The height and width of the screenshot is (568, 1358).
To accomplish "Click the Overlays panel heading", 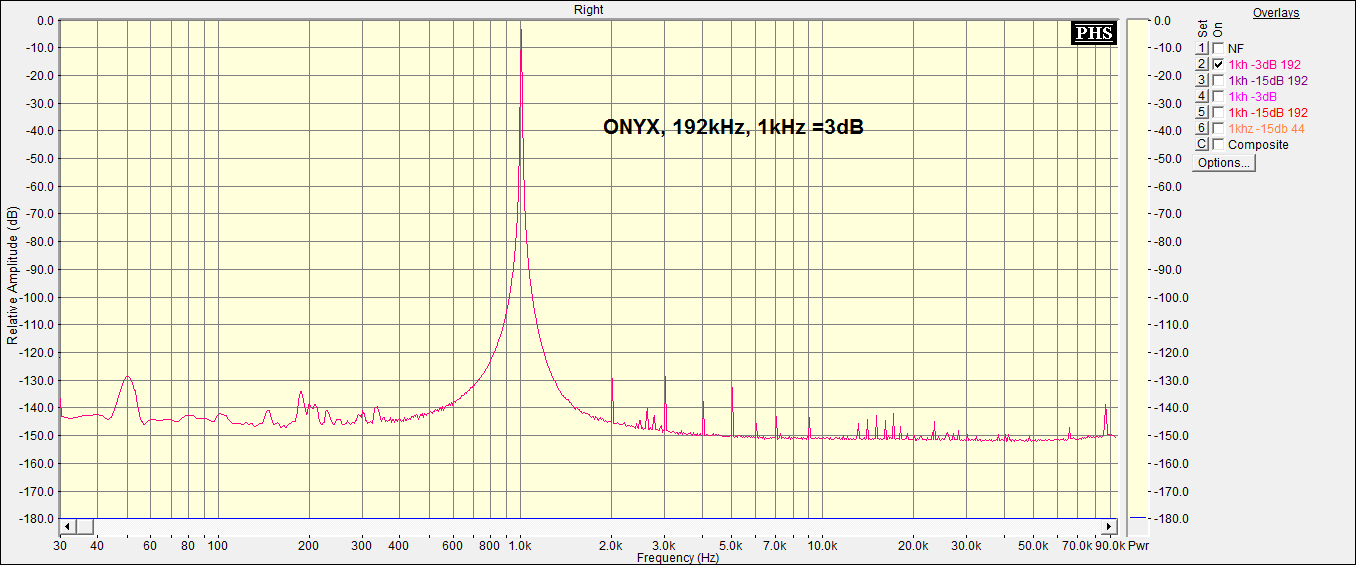I will coord(1276,13).
